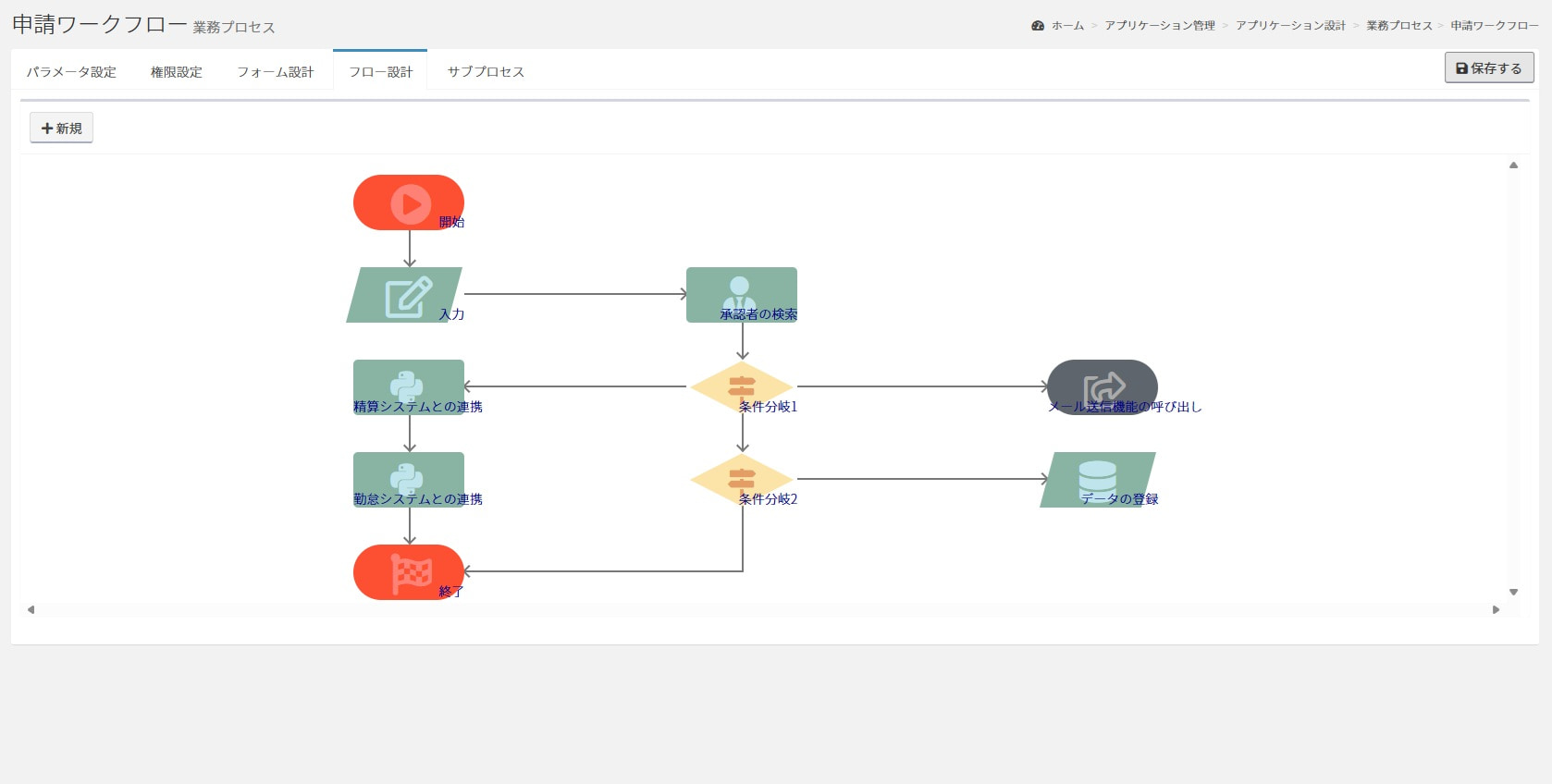Select the データの登録 database node

click(1098, 479)
